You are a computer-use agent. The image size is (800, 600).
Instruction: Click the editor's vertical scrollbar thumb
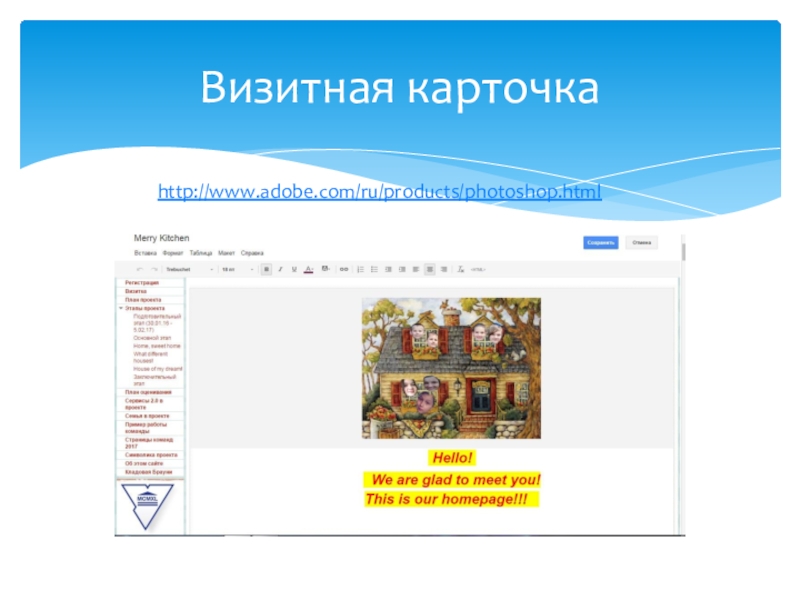(x=684, y=252)
